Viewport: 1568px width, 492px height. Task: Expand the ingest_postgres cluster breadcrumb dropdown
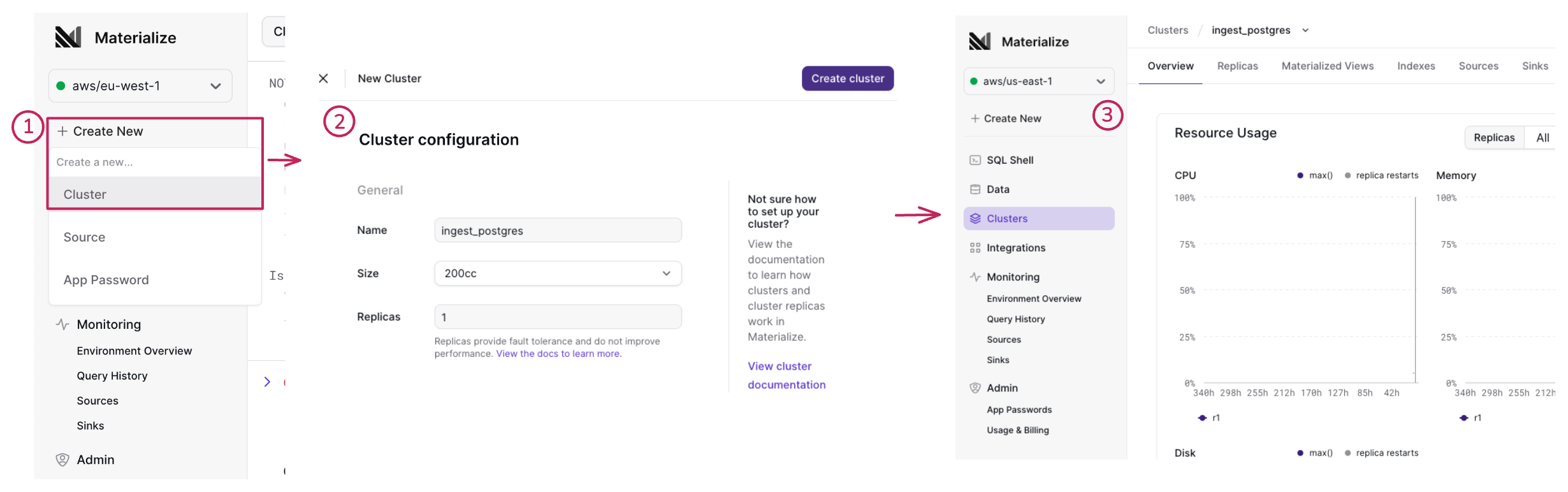tap(1305, 31)
